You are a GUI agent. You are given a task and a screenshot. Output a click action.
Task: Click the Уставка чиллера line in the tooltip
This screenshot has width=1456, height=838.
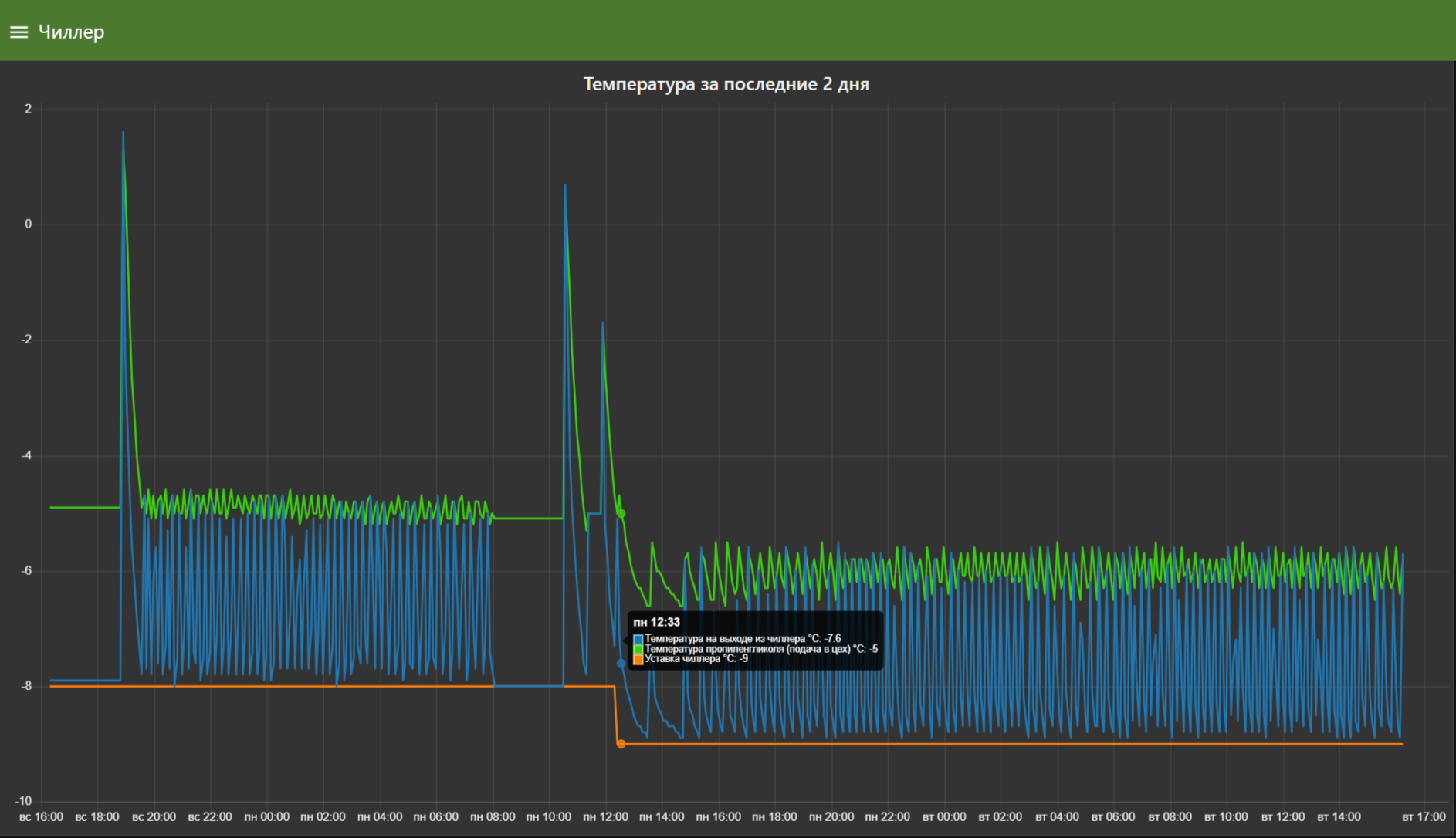tap(696, 659)
